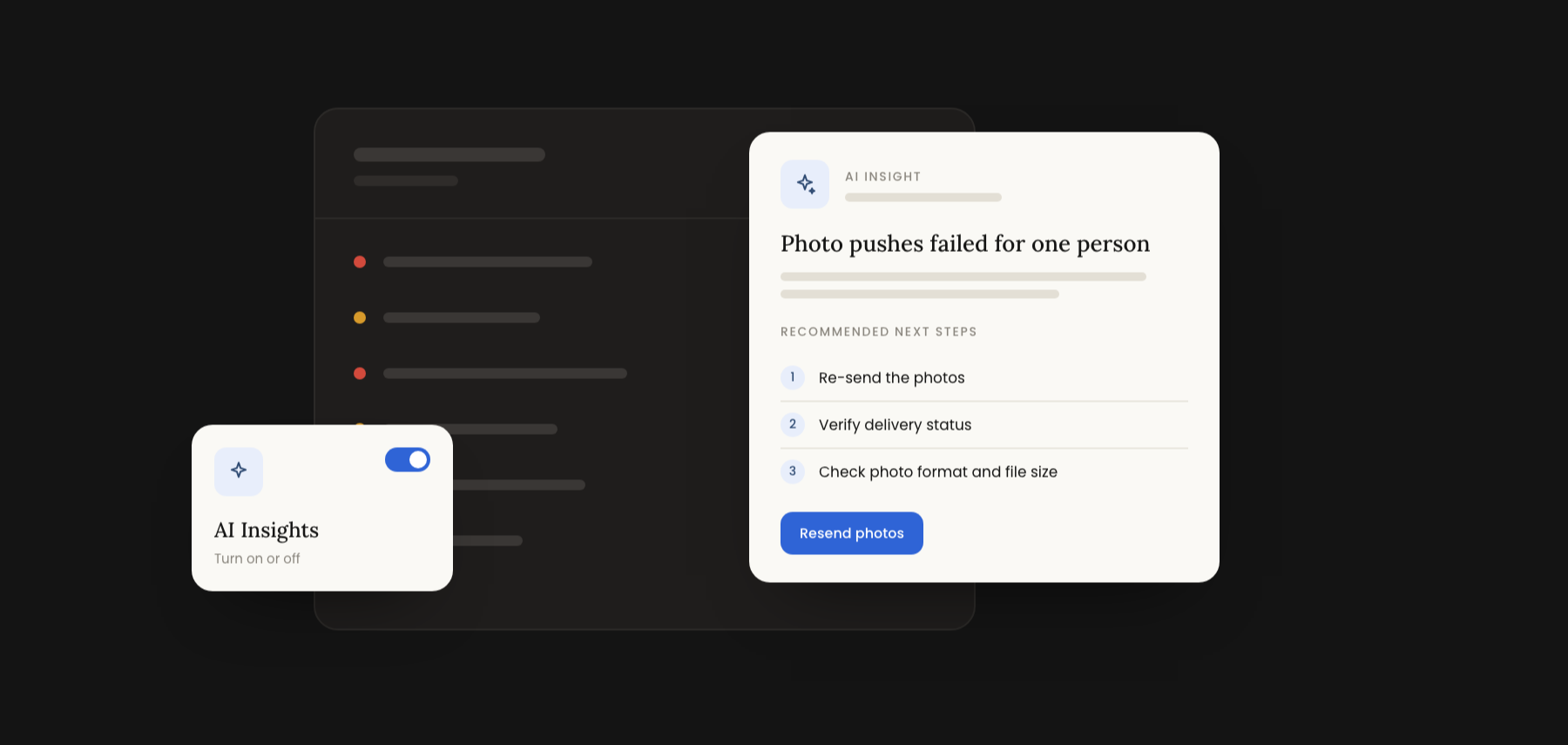Turn off the AI Insights toggle
1568x745 pixels.
click(x=408, y=459)
